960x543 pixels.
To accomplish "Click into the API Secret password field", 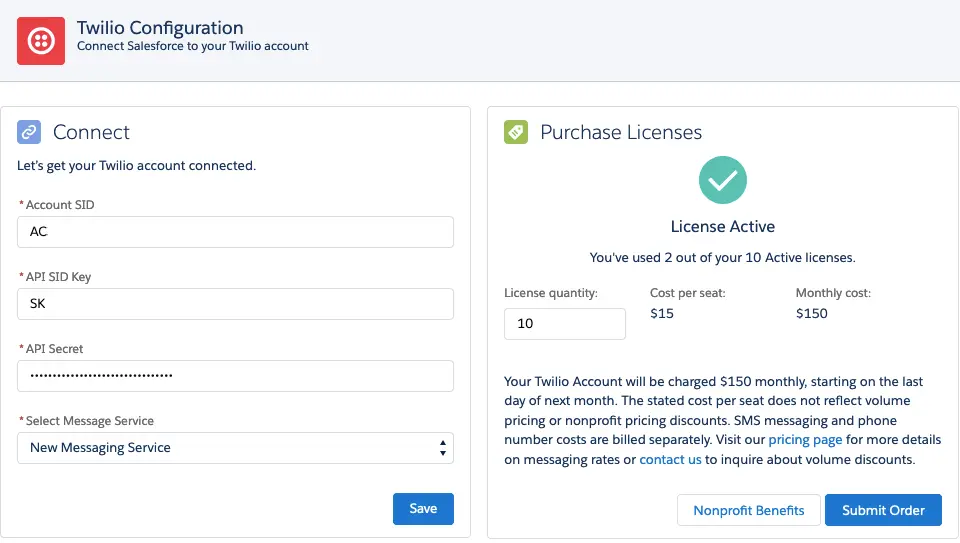I will tap(235, 376).
